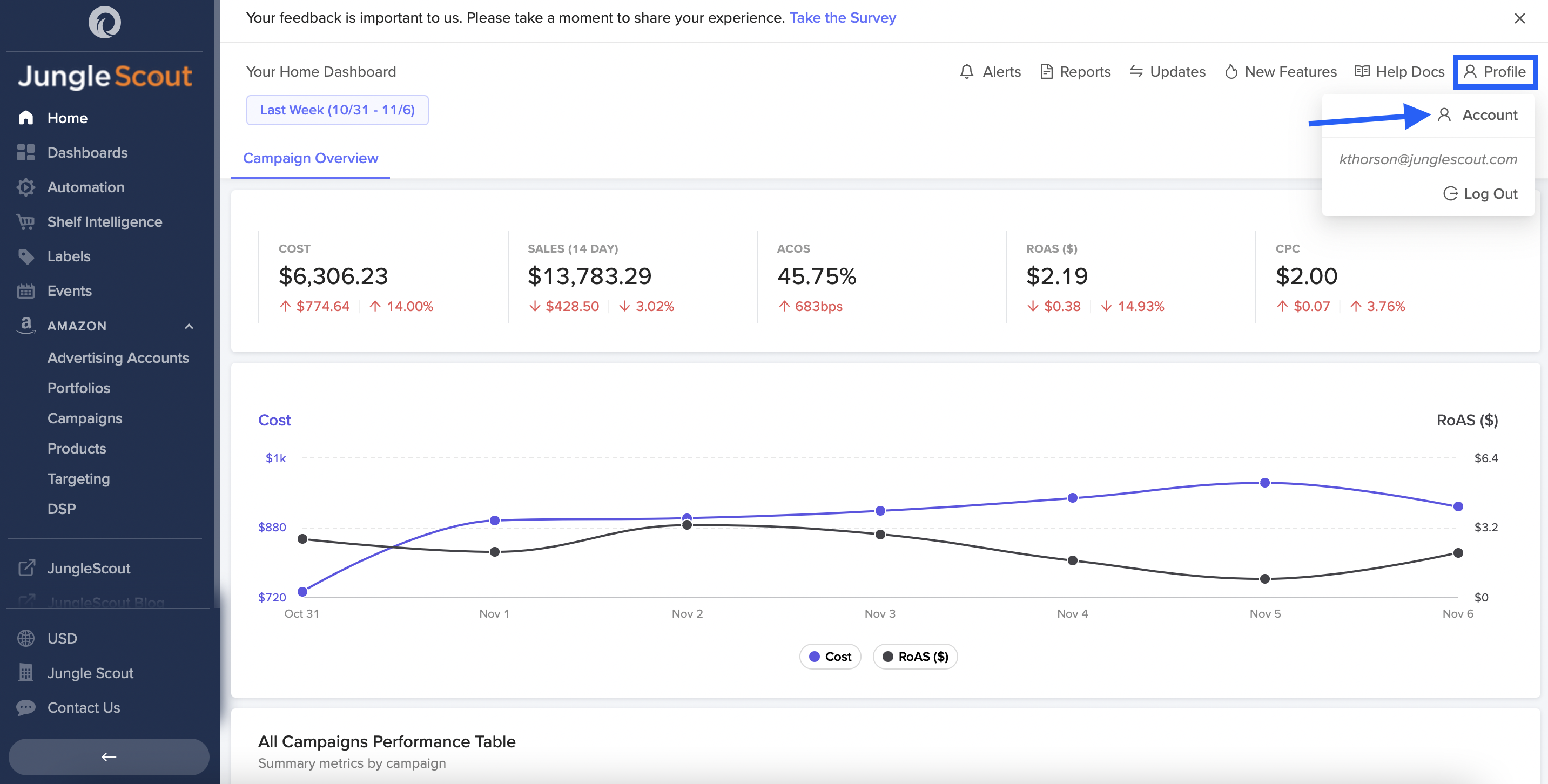Collapse the AMAZON section chevron
1548x784 pixels.
click(x=189, y=326)
